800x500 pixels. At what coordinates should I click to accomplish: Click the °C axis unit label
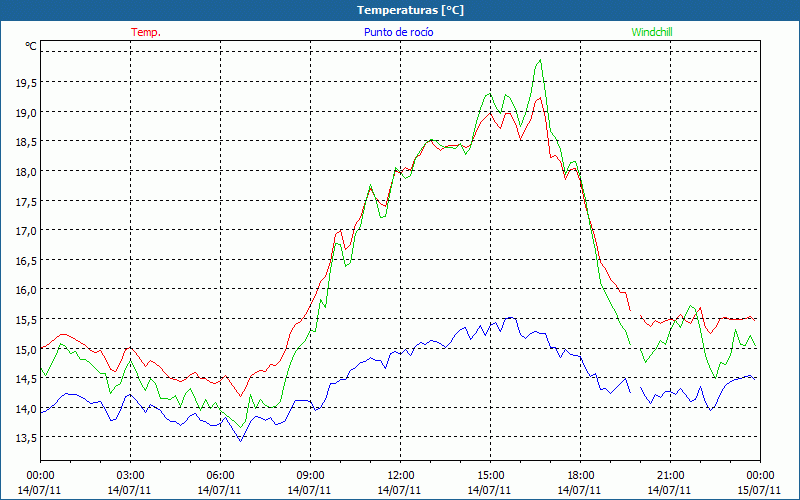click(x=31, y=46)
